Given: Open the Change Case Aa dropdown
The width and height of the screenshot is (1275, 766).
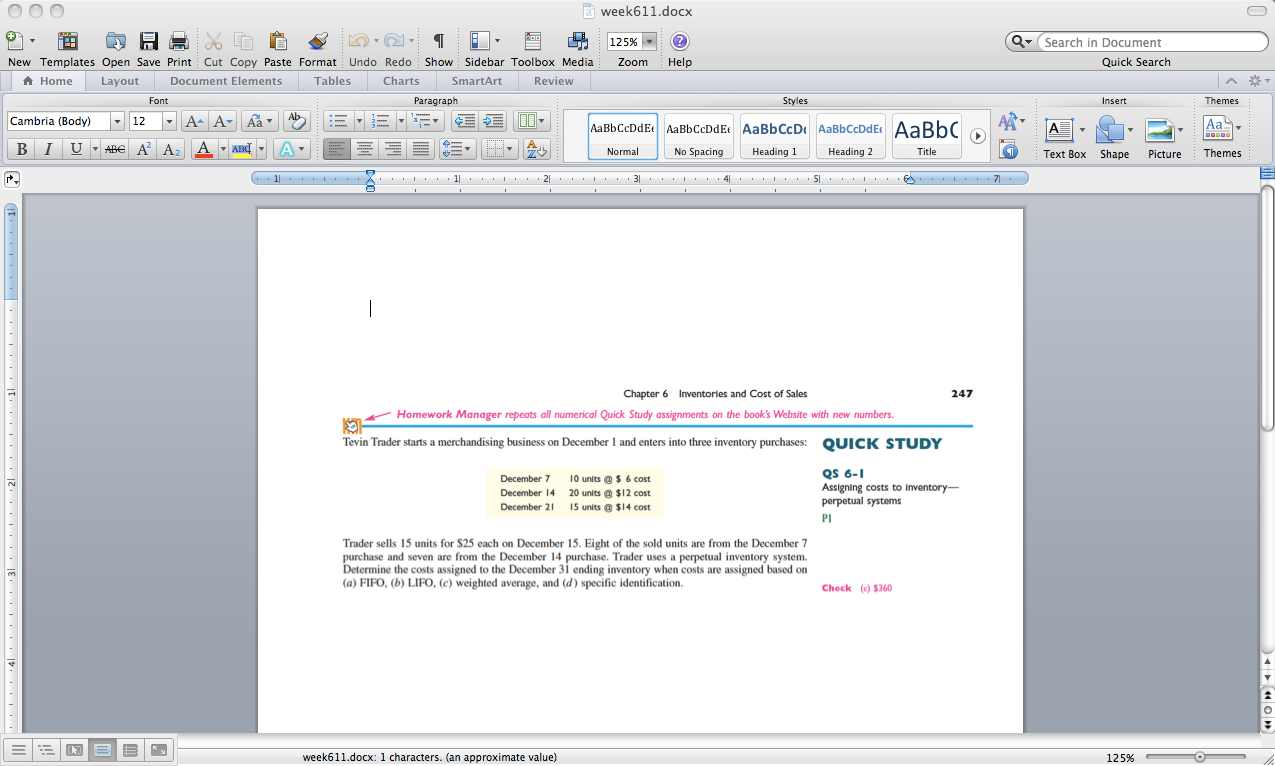Looking at the screenshot, I should click(x=259, y=121).
